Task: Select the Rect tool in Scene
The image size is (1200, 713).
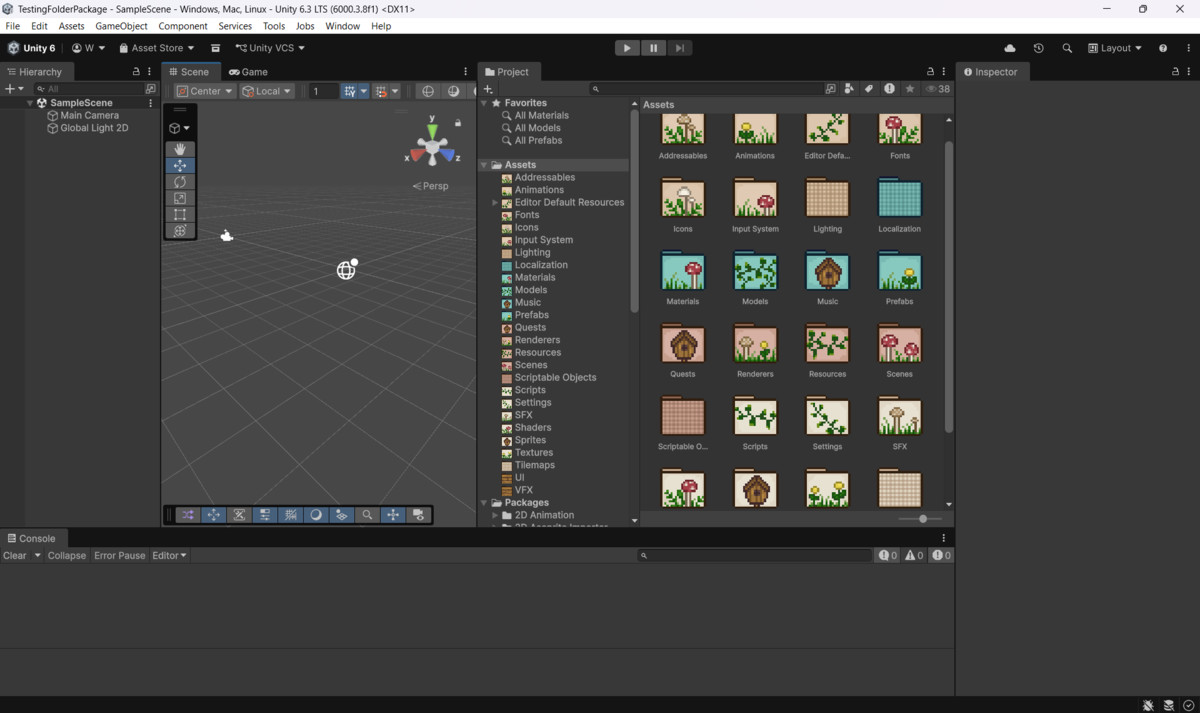Action: point(180,214)
